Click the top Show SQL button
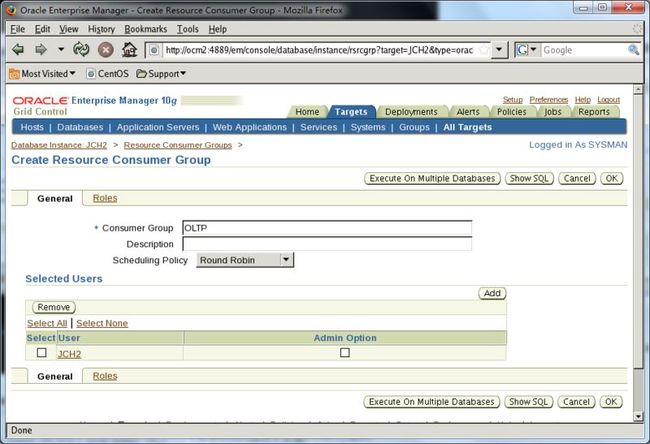Viewport: 650px width, 444px height. point(529,179)
